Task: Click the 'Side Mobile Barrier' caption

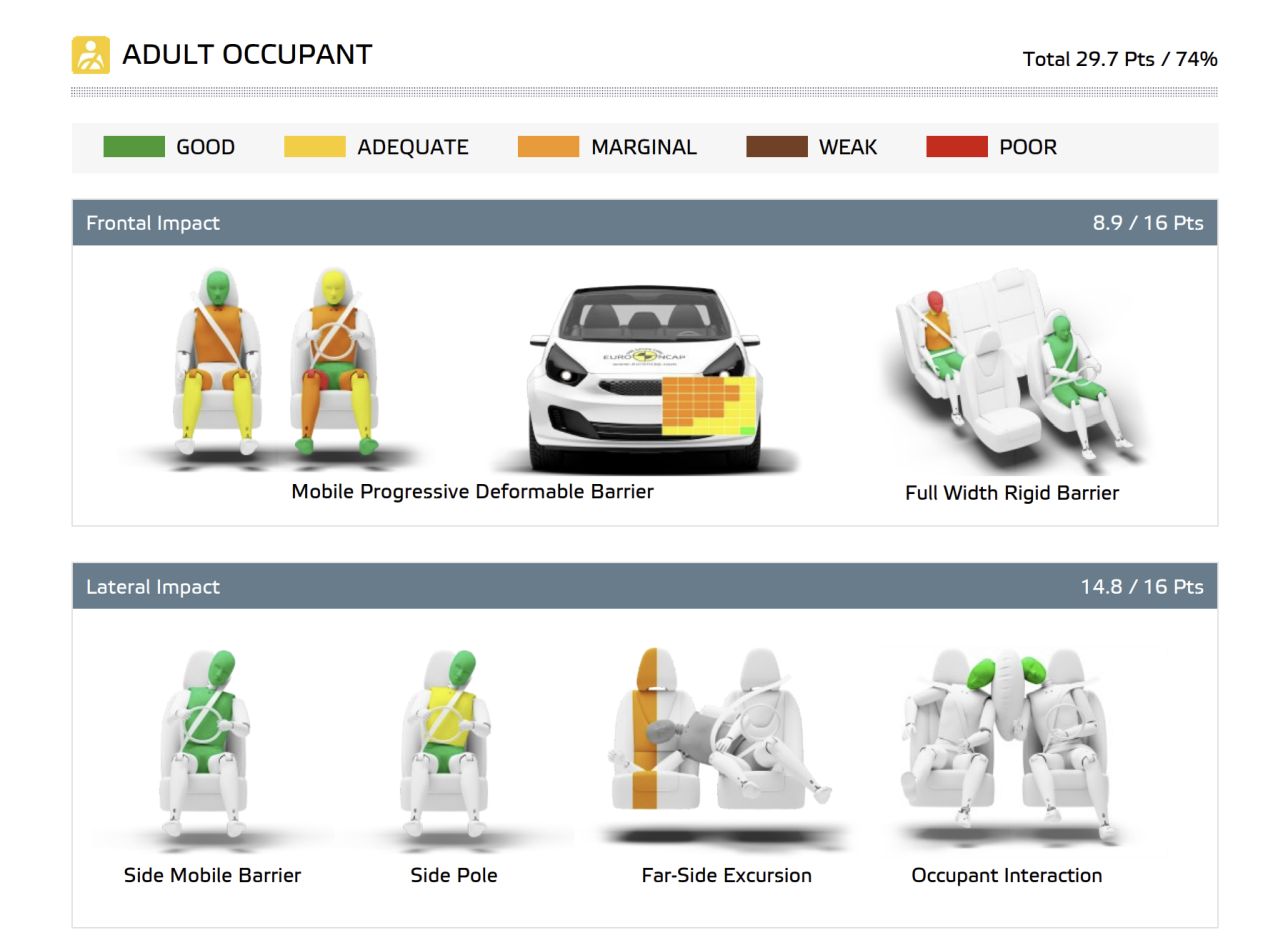Action: (x=212, y=875)
